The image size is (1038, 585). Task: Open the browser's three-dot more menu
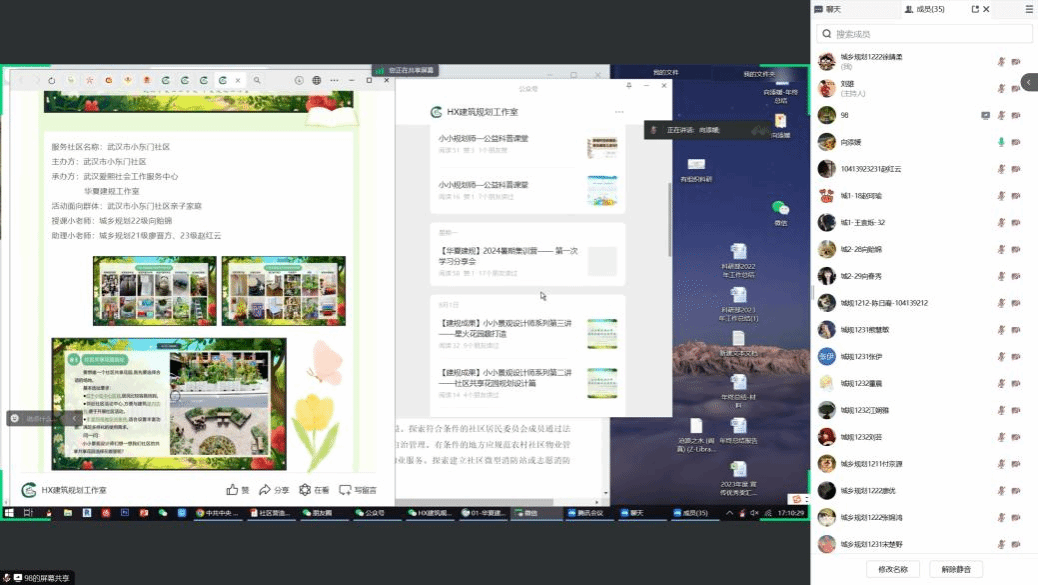coord(333,80)
